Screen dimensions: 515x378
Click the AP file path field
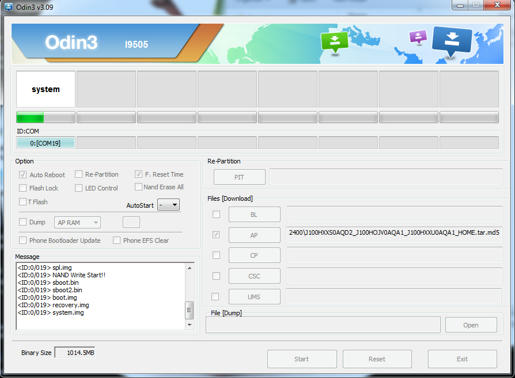coord(394,232)
